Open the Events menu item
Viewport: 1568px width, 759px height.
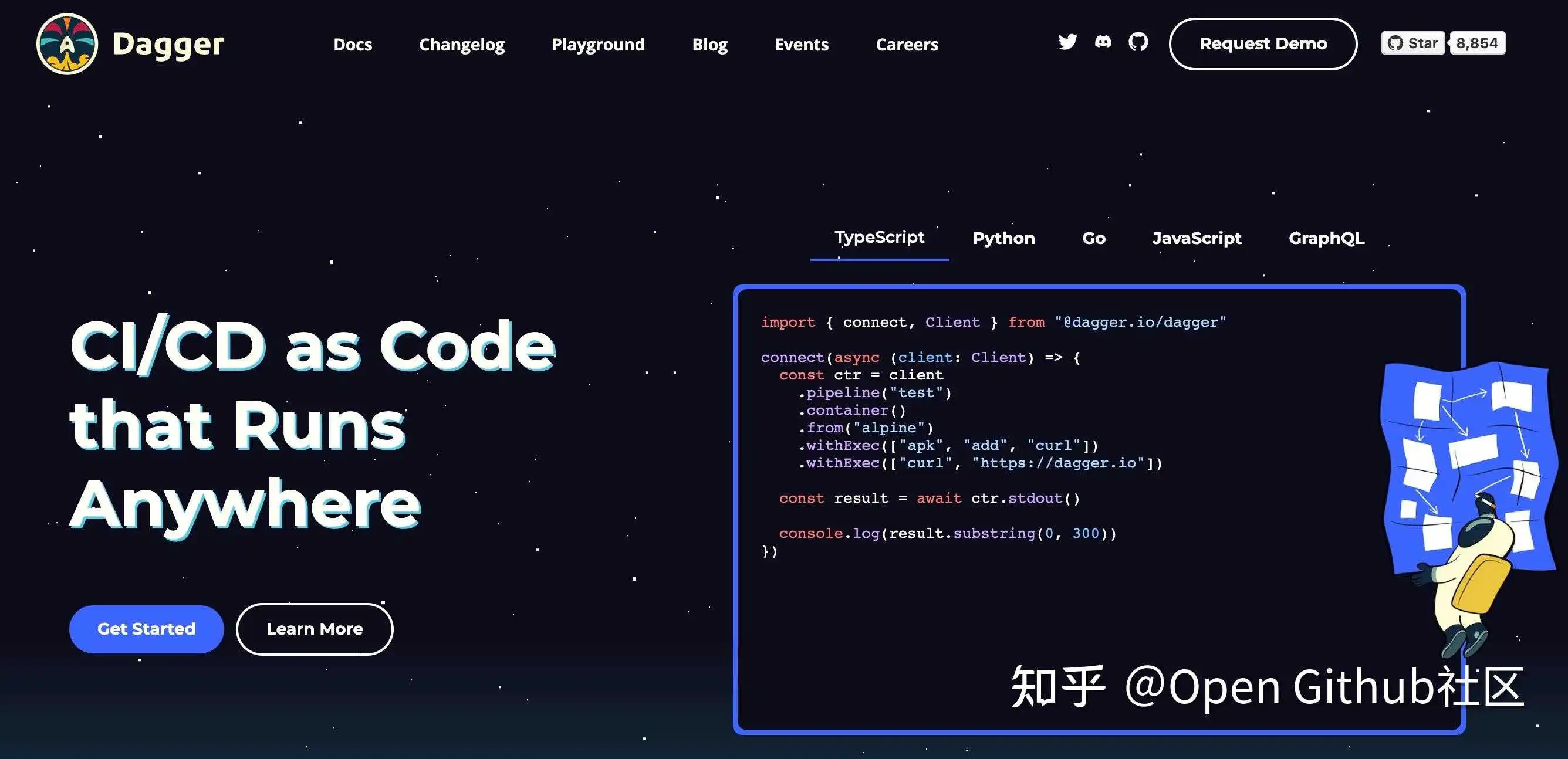point(801,45)
